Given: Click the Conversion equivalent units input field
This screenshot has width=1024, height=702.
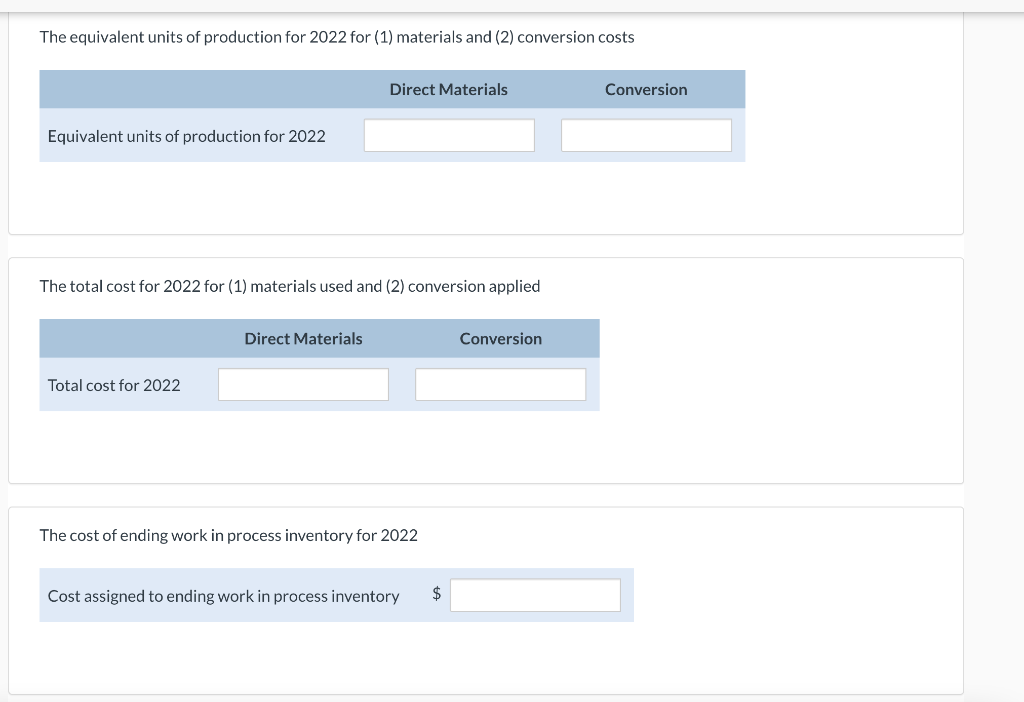Looking at the screenshot, I should 646,135.
